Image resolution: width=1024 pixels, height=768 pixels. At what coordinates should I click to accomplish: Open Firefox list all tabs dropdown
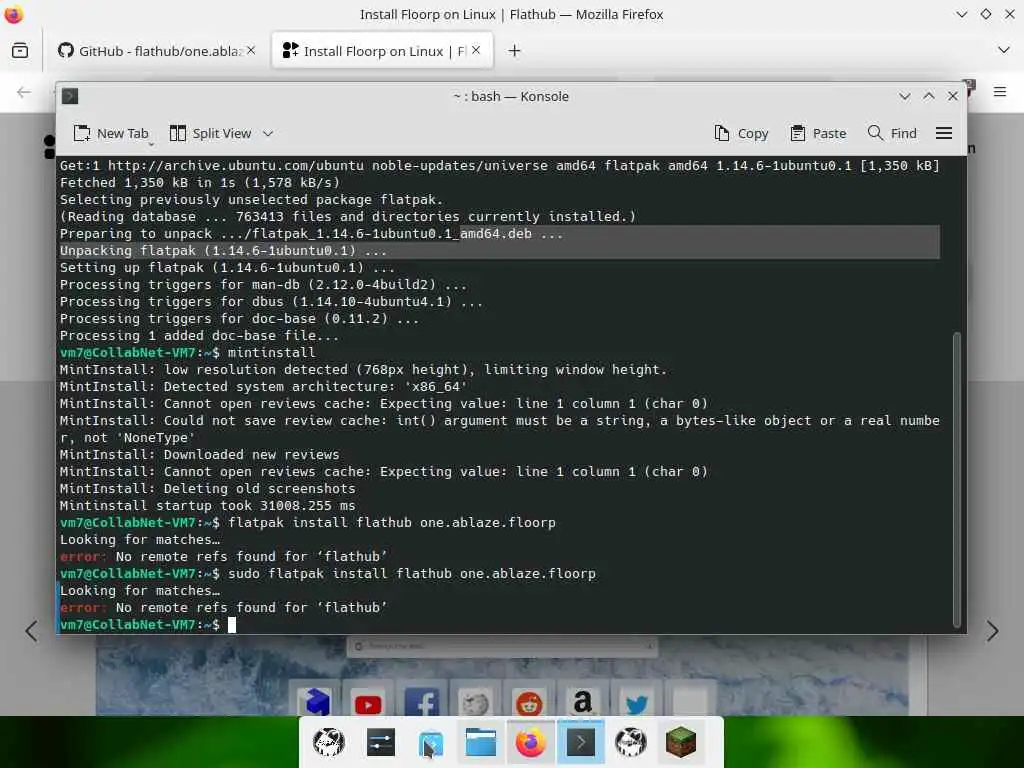coord(1004,50)
